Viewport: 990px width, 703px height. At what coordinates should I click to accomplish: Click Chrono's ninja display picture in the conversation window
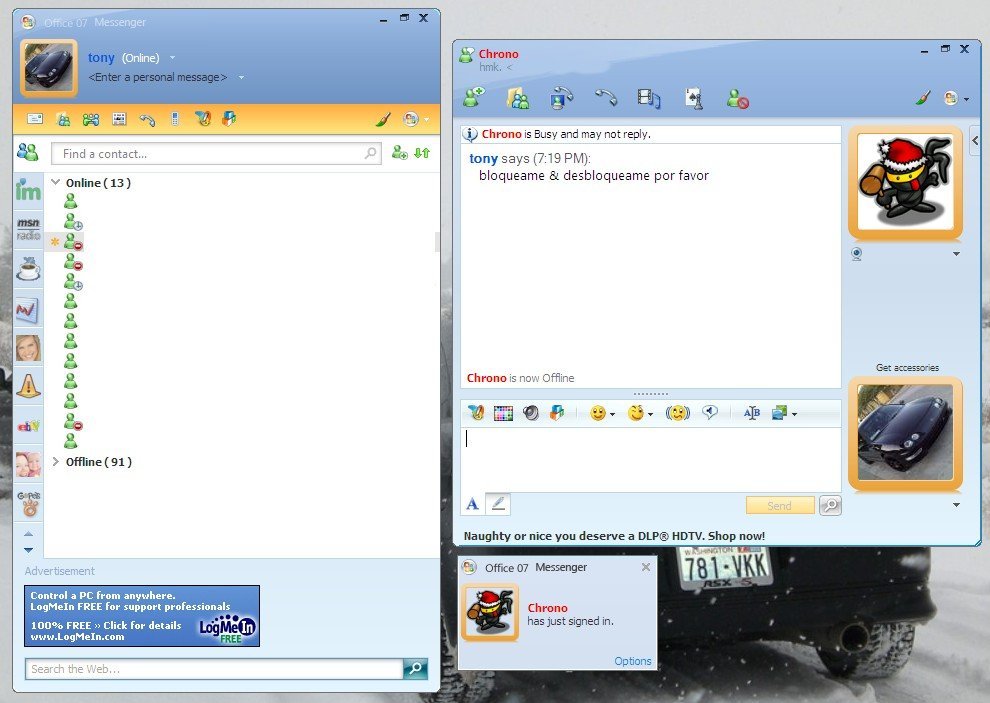point(905,182)
